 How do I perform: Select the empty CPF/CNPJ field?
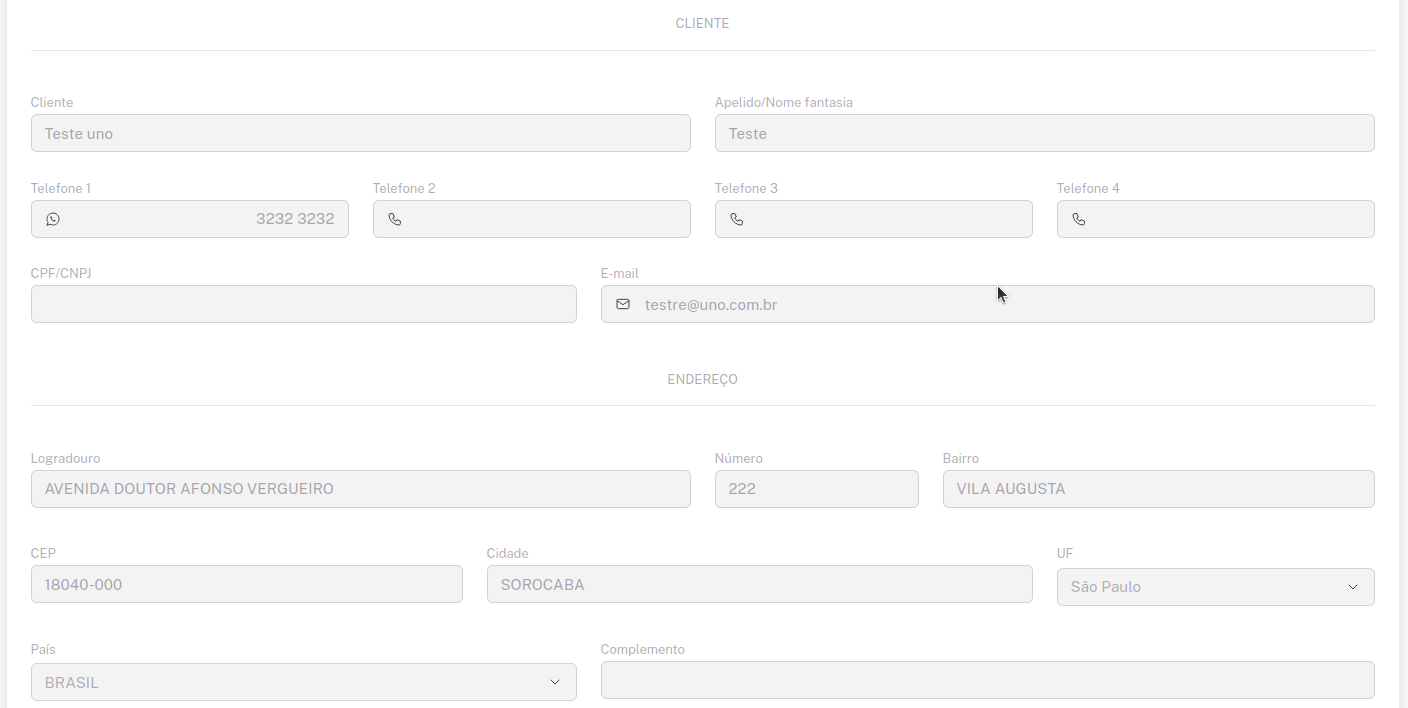[x=303, y=304]
